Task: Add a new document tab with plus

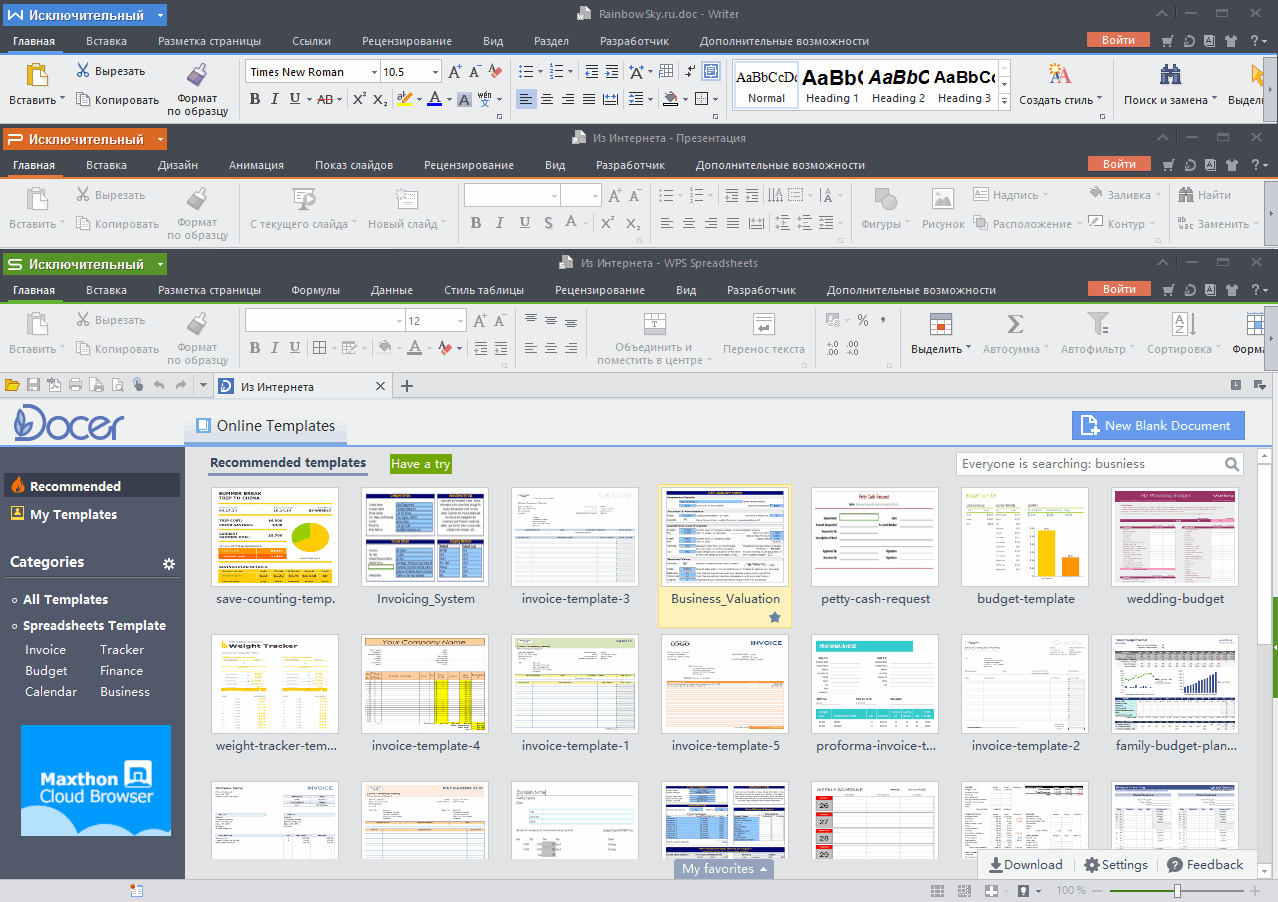Action: 406,386
